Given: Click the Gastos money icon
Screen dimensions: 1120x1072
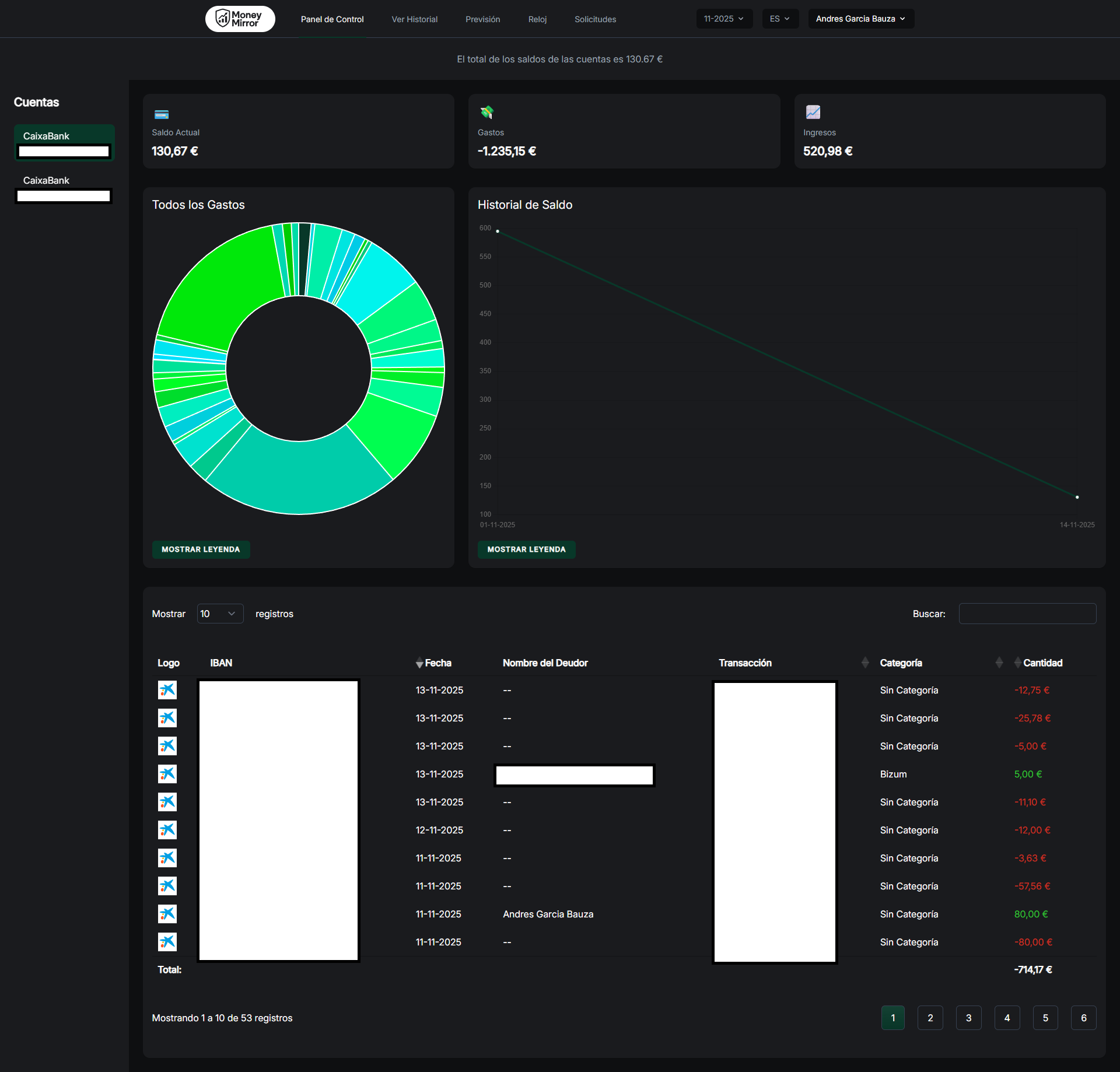Looking at the screenshot, I should coord(487,112).
